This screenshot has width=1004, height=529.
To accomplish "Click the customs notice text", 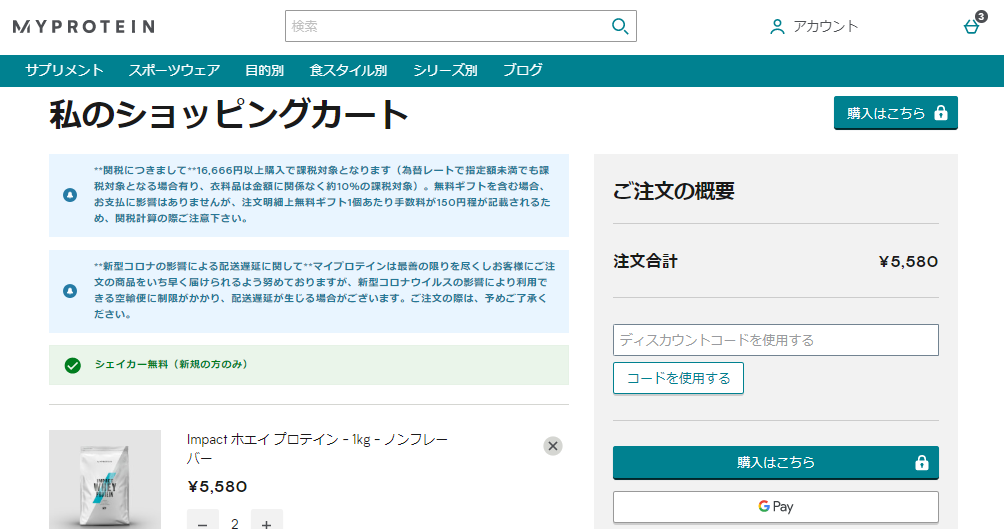I will [x=322, y=194].
